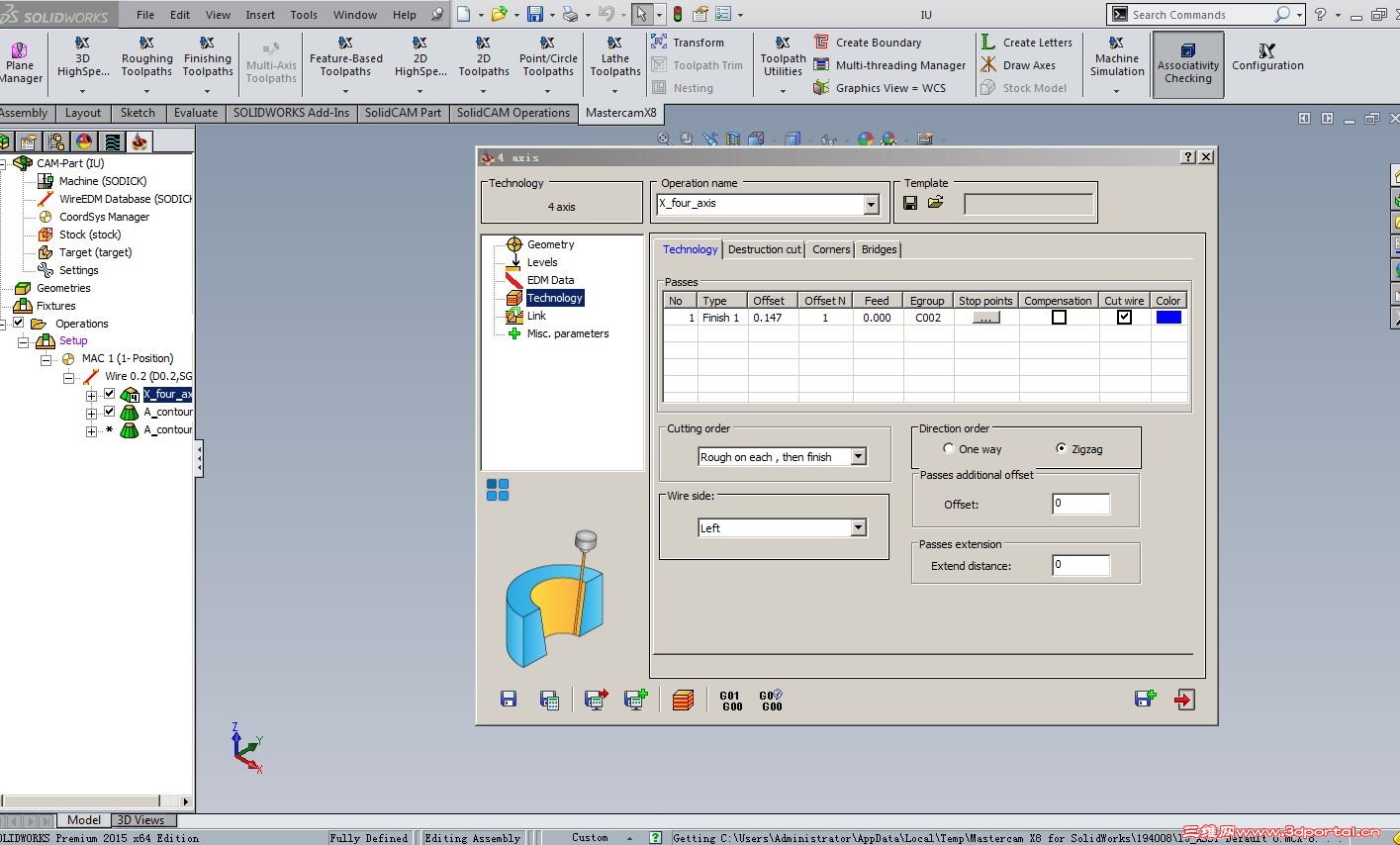Click the Transform tool

pyautogui.click(x=688, y=43)
